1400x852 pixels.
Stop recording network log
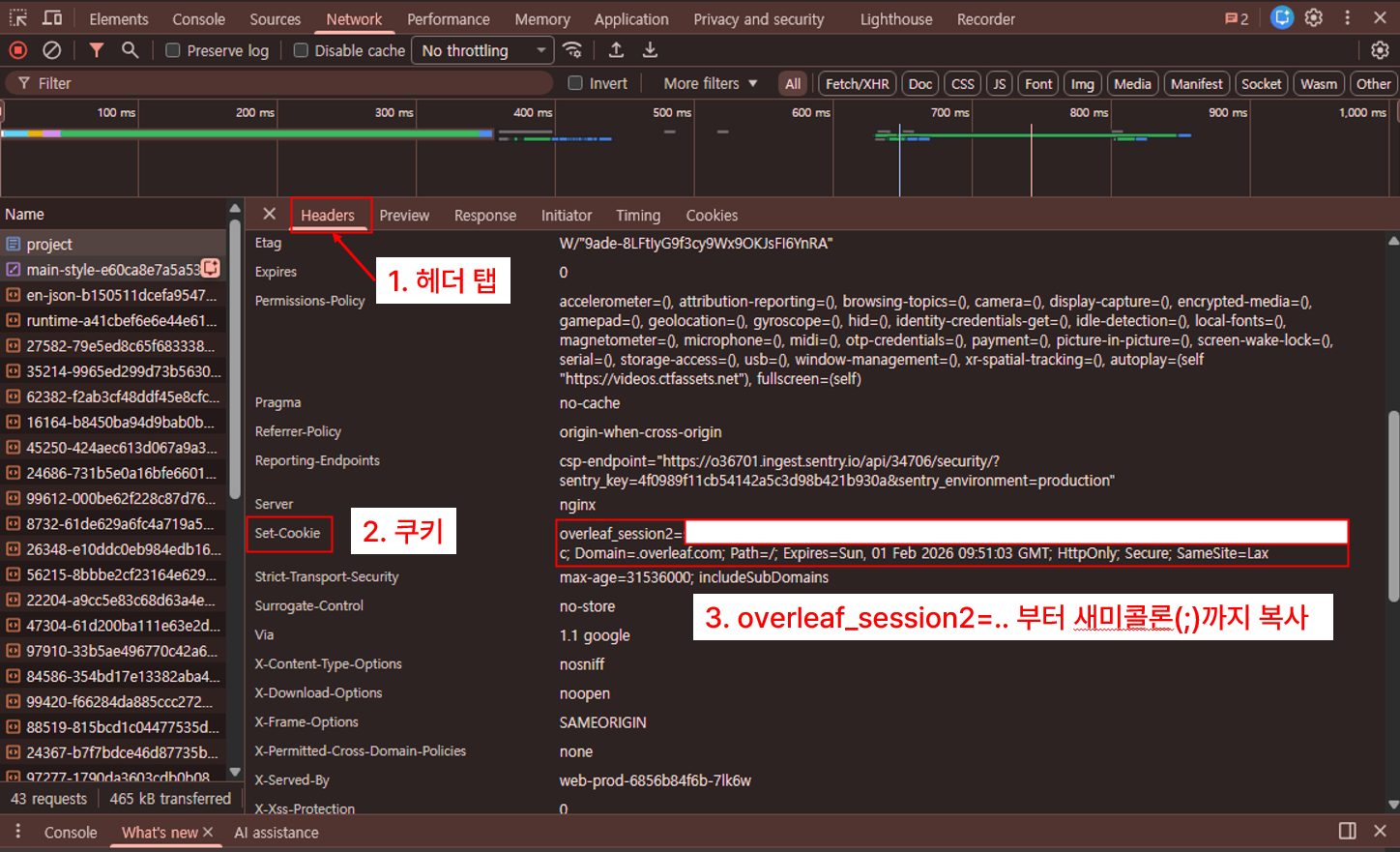pos(18,50)
